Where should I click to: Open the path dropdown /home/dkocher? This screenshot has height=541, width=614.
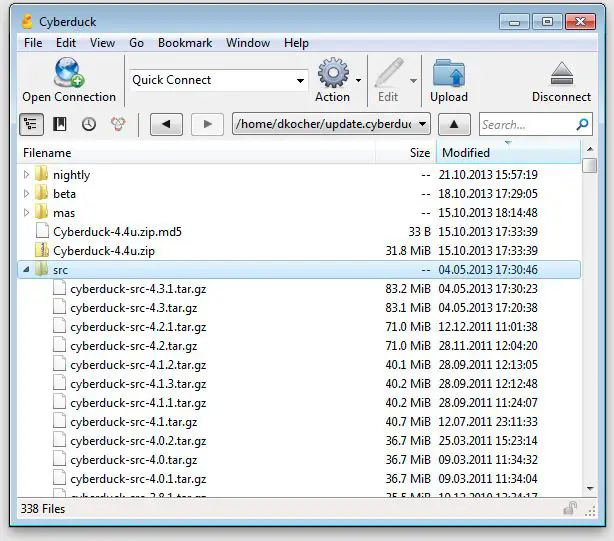pyautogui.click(x=423, y=124)
